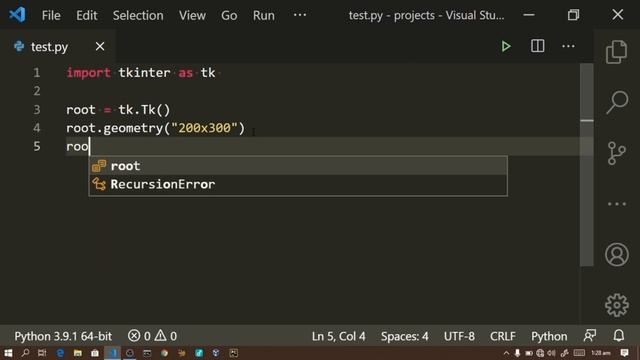This screenshot has height=360, width=640.
Task: Change the UTF-8 file encoding
Action: point(459,336)
